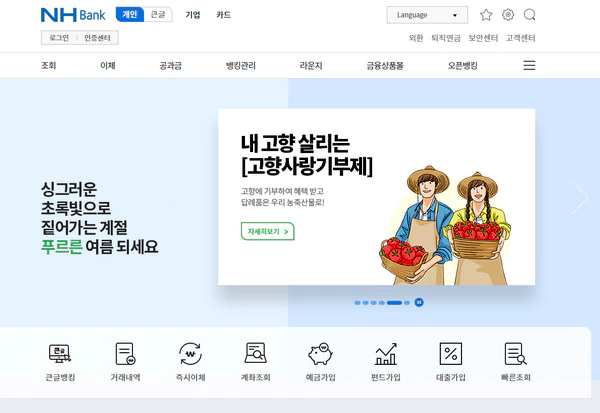The height and width of the screenshot is (413, 600).
Task: Open the 예금가입 piggy bank icon
Action: pyautogui.click(x=321, y=354)
